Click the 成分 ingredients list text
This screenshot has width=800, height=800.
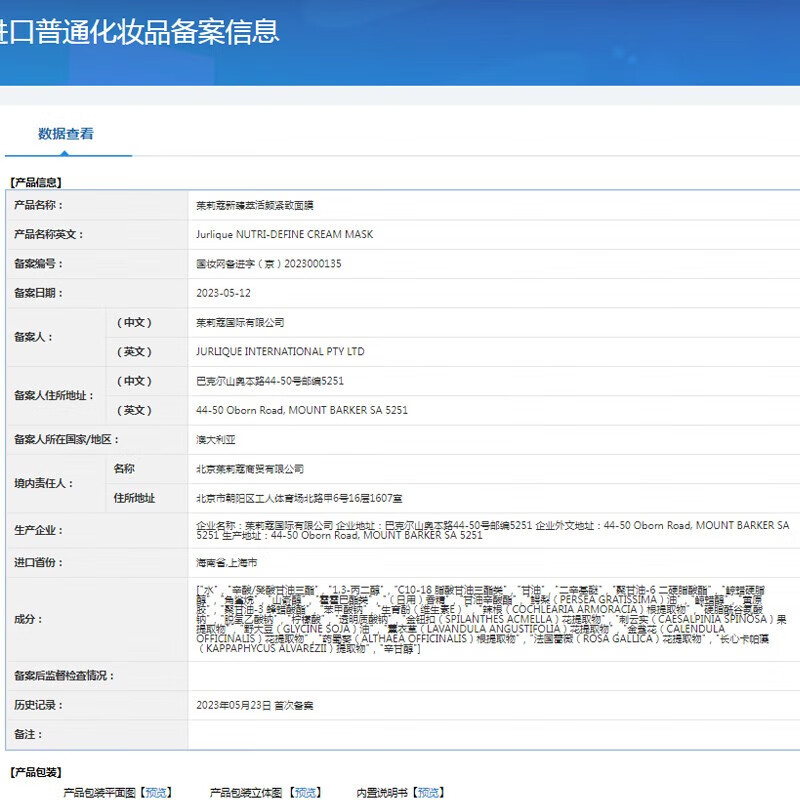coord(490,620)
